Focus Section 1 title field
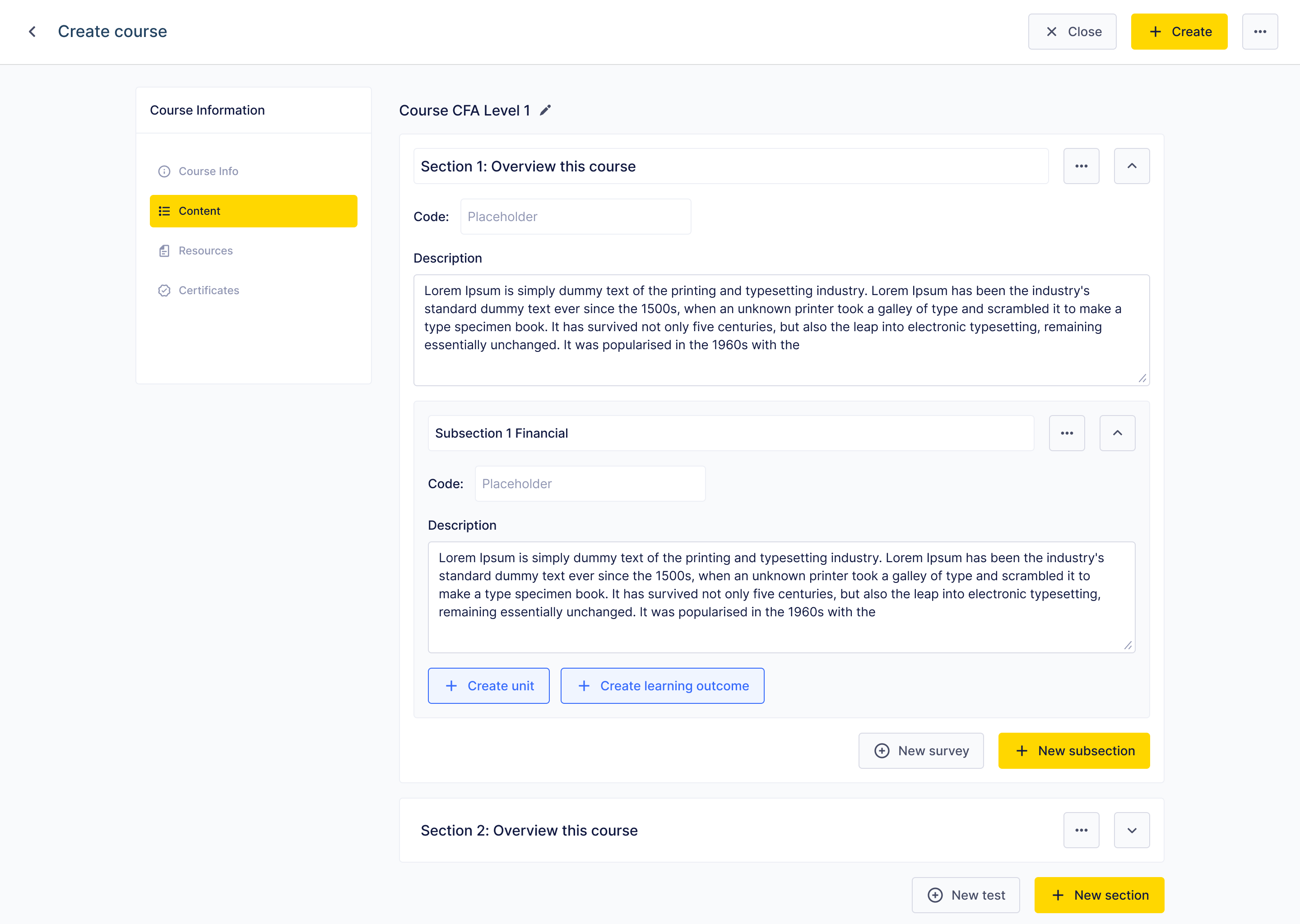Viewport: 1300px width, 924px height. pyautogui.click(x=731, y=166)
